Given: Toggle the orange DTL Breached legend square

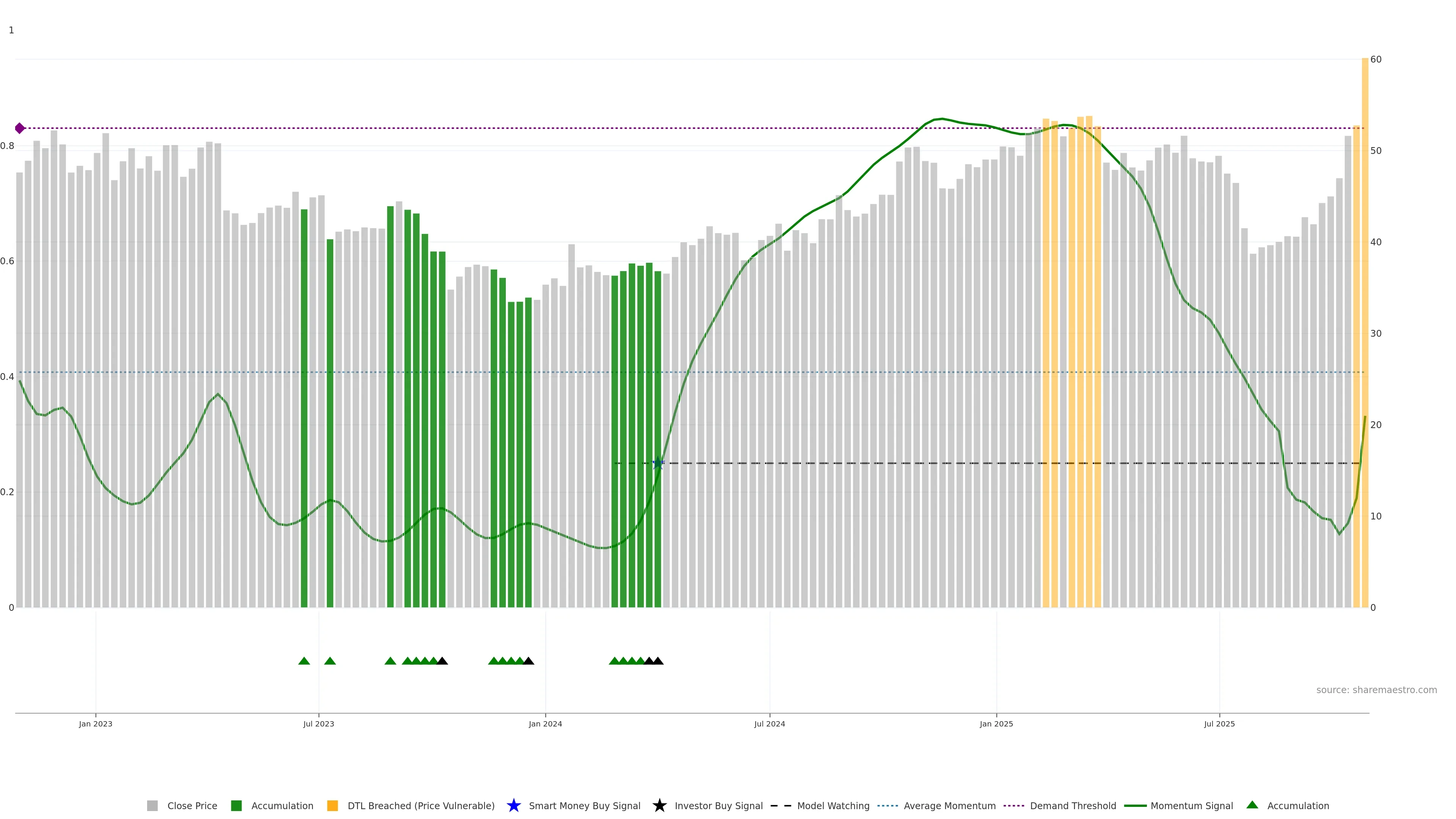Looking at the screenshot, I should [x=333, y=805].
